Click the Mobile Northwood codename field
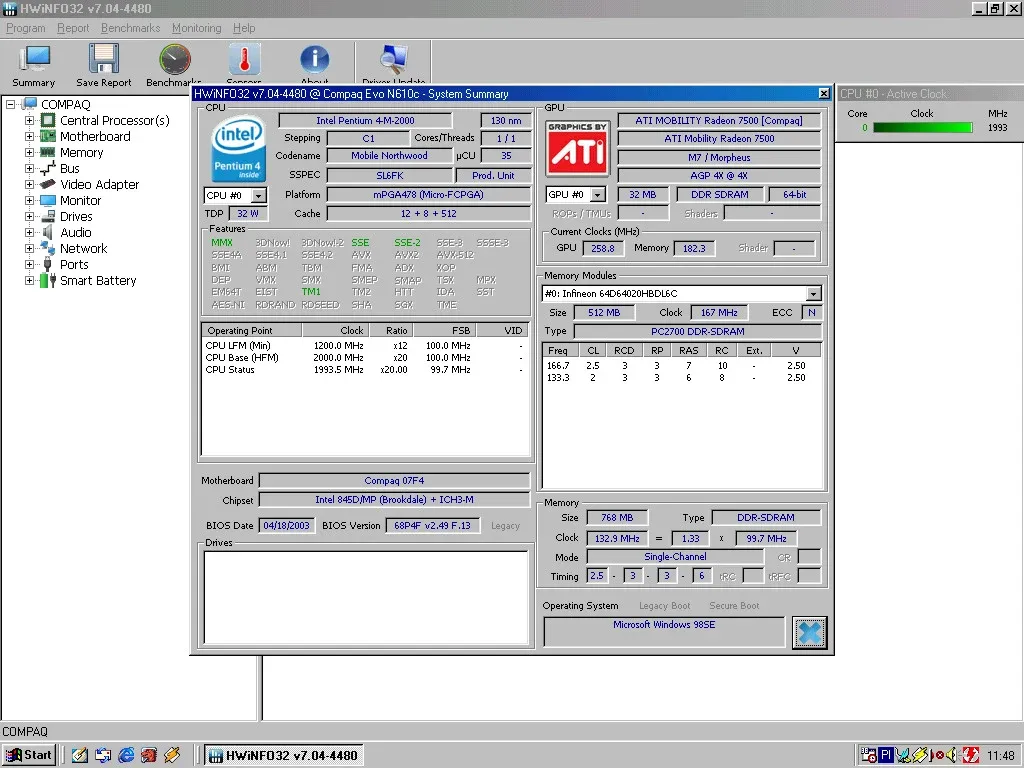 click(x=389, y=156)
